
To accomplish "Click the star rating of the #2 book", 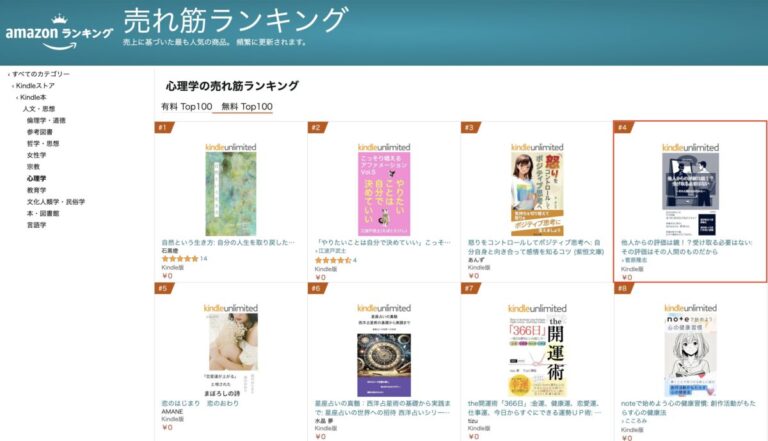I will tap(333, 260).
